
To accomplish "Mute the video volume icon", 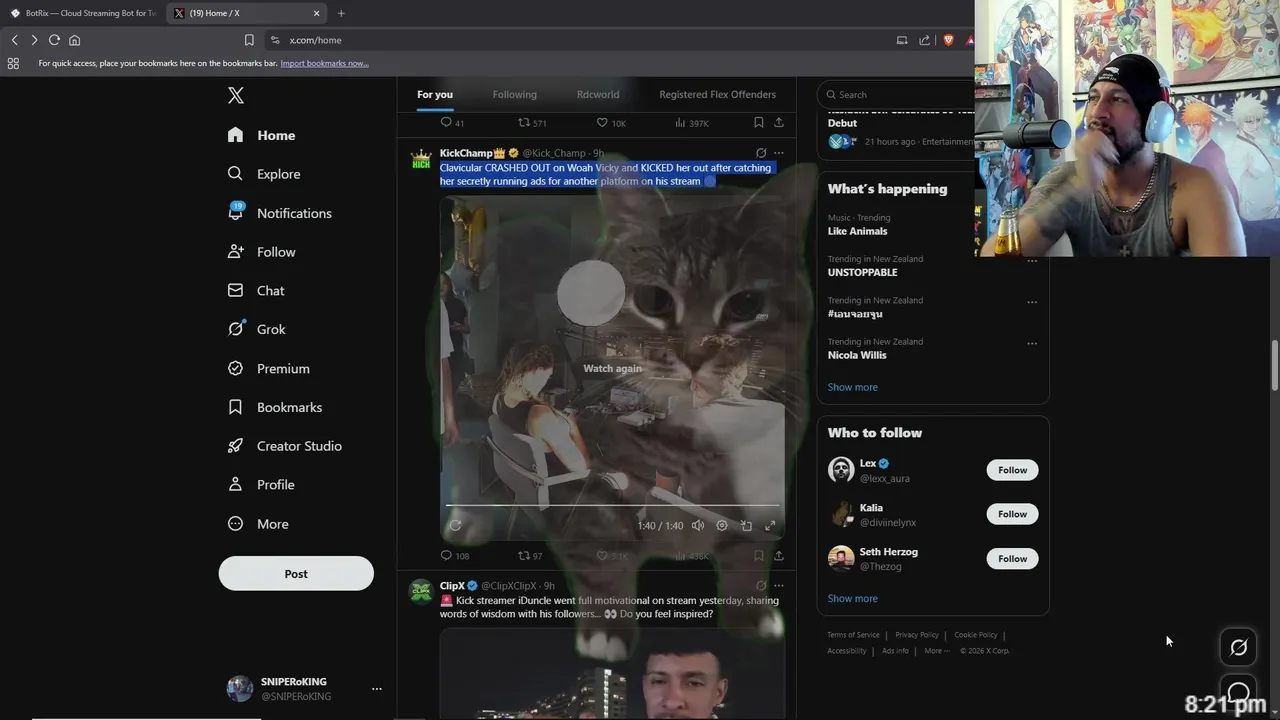I will click(698, 525).
